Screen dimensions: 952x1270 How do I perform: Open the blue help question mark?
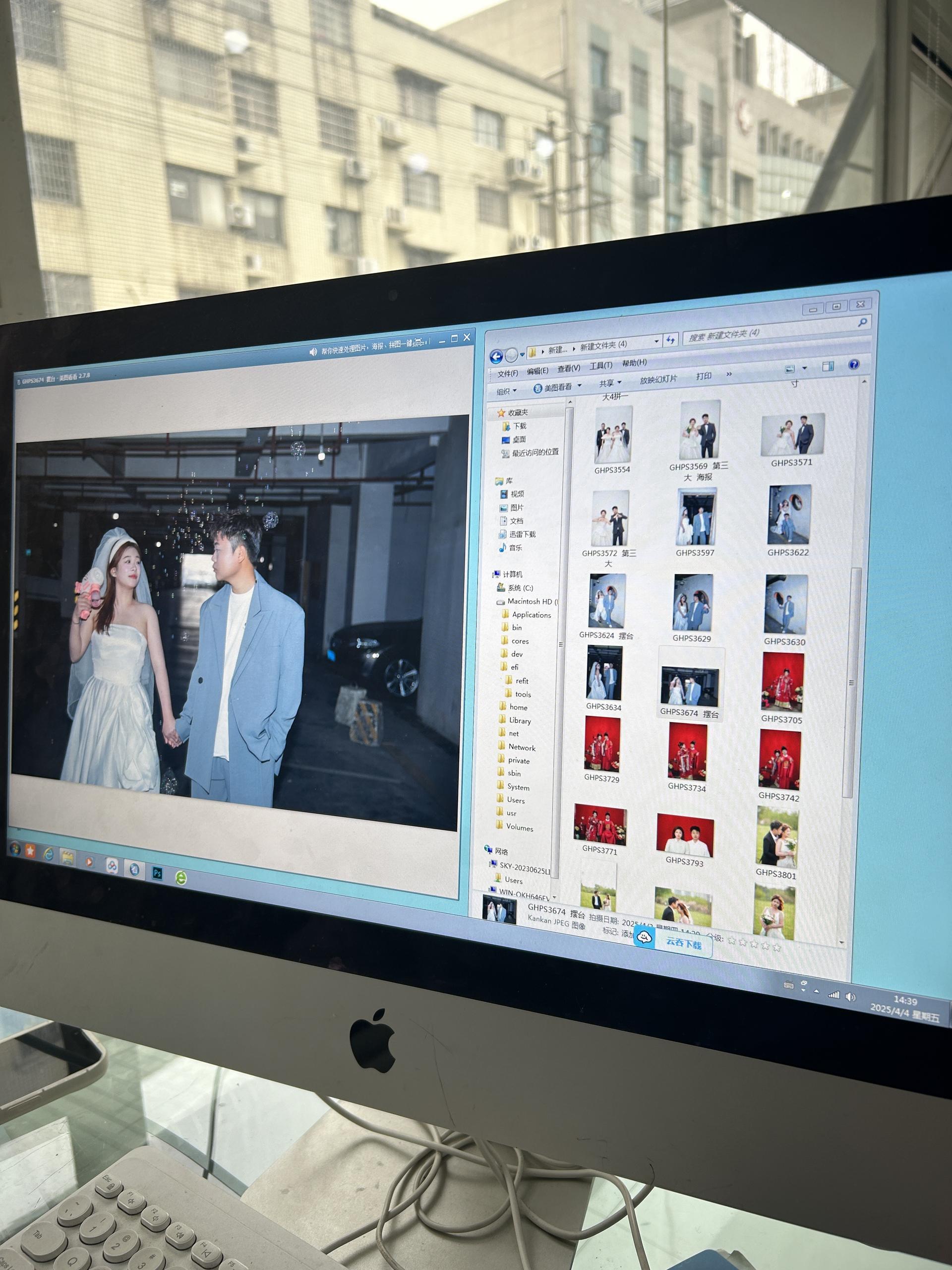click(x=854, y=365)
